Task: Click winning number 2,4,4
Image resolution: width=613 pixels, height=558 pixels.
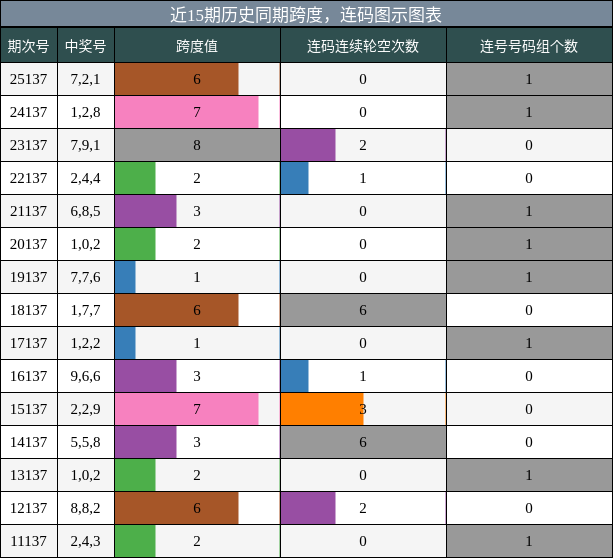Action: pyautogui.click(x=86, y=178)
